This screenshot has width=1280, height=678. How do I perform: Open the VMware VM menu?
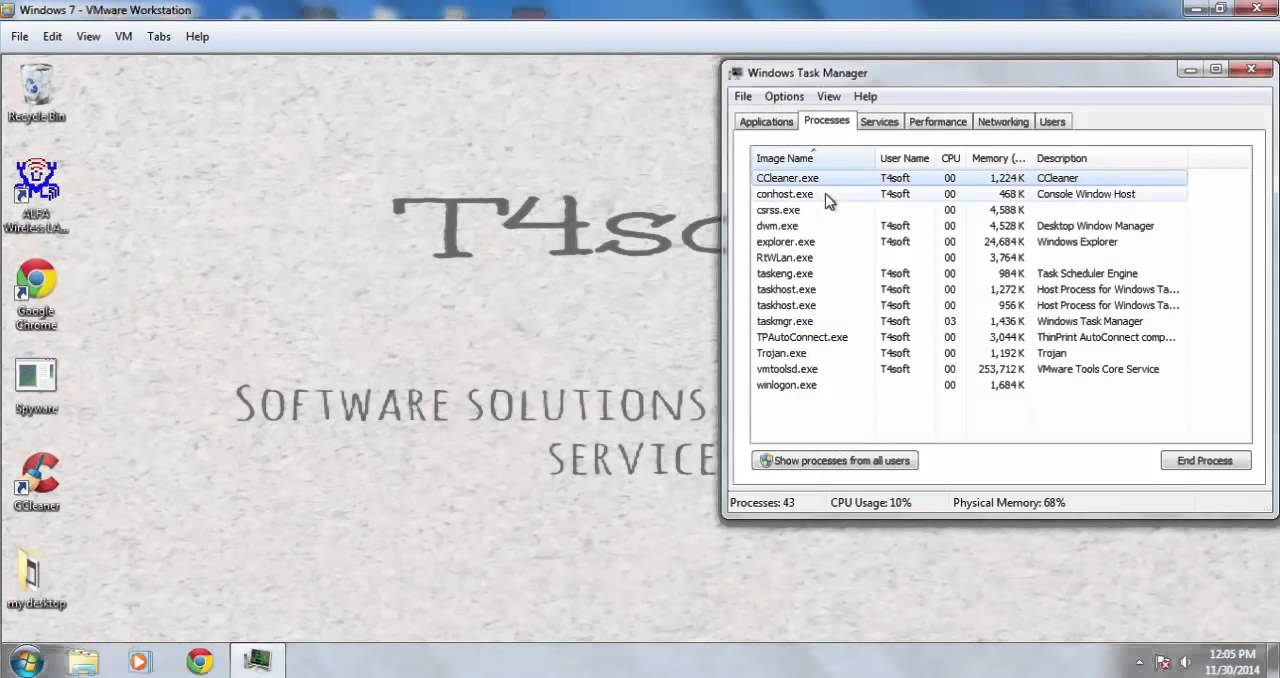coord(123,36)
